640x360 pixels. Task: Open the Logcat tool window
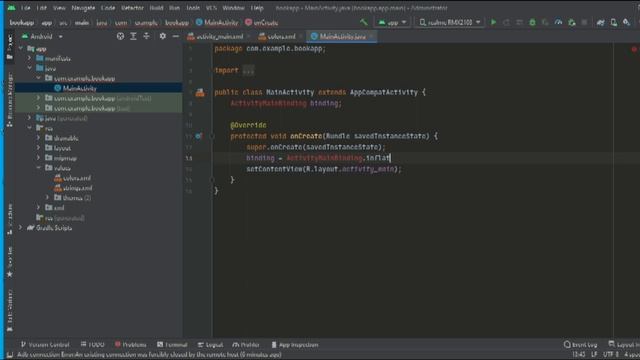click(x=211, y=345)
